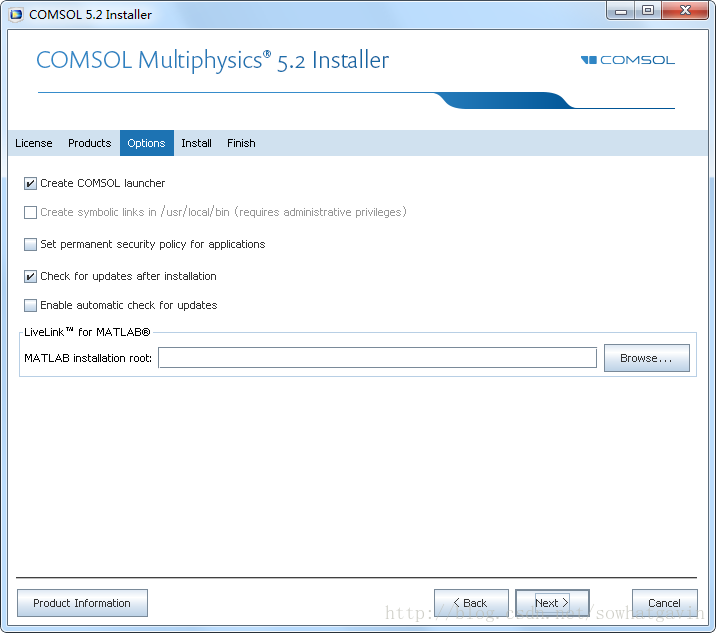Cancel the COMSOL installation
716x633 pixels.
[x=664, y=603]
